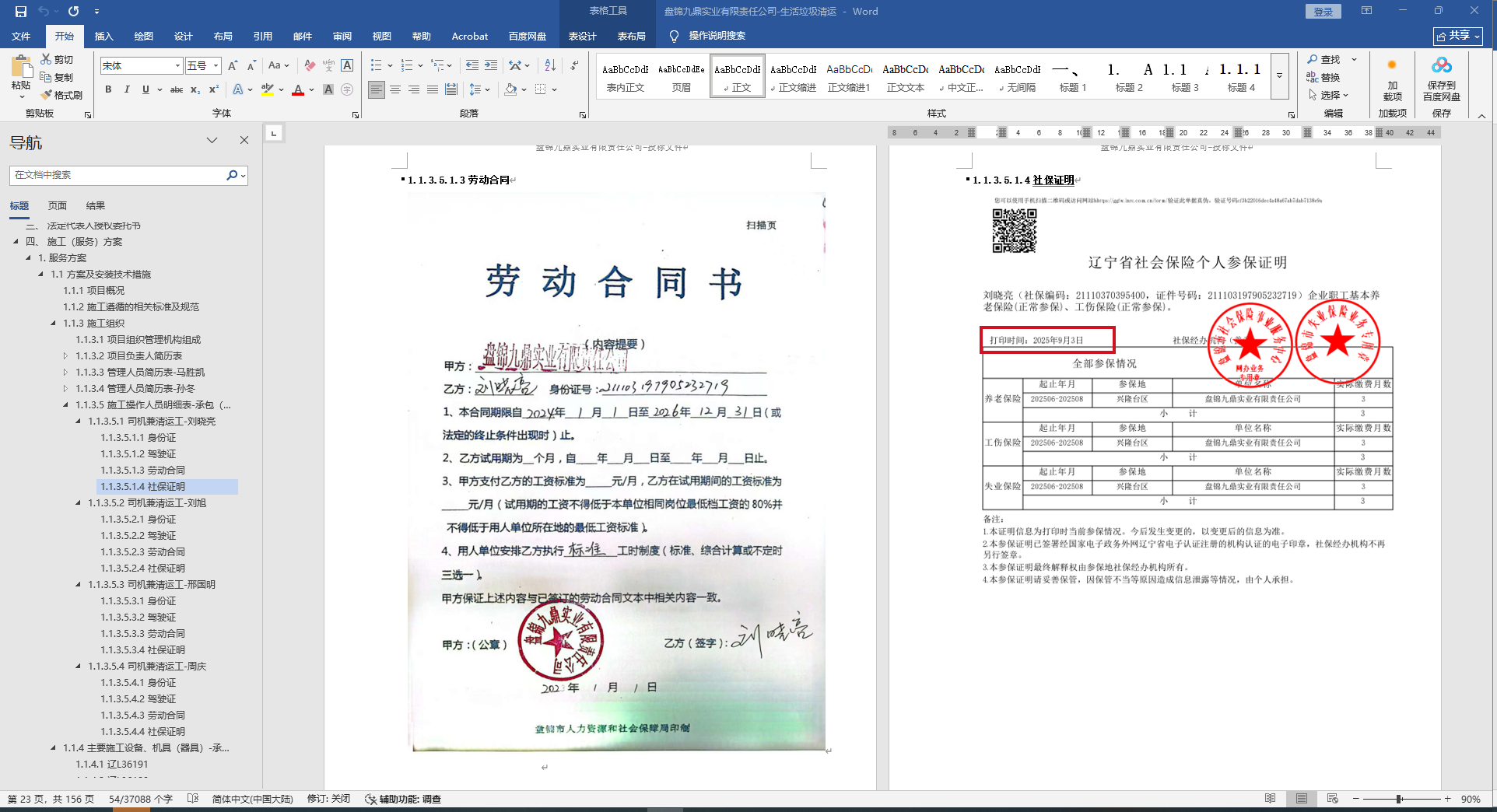Open the Font dialog launcher in the 字体 group
Screen dimensions: 1497x812
356,115
